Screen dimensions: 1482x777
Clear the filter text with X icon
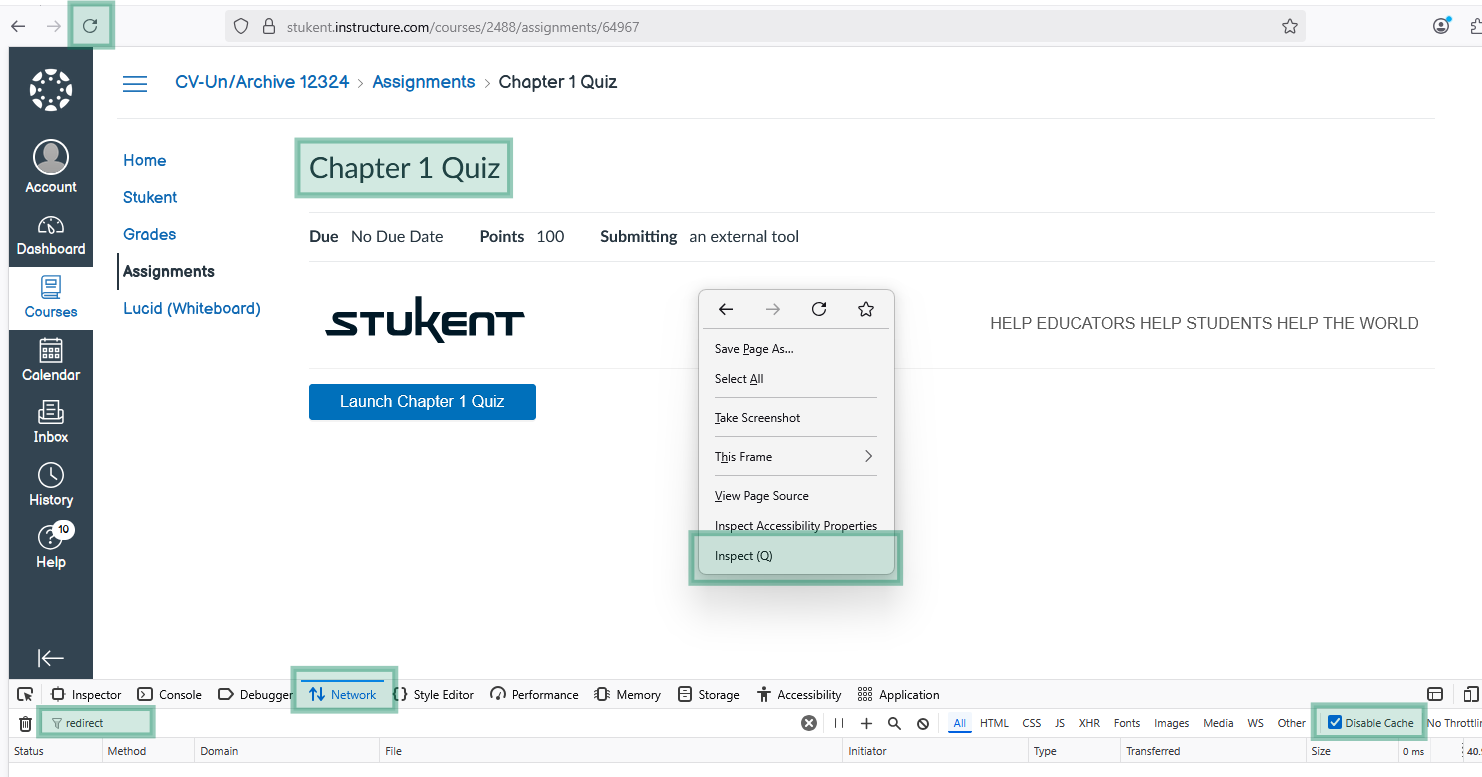[809, 723]
